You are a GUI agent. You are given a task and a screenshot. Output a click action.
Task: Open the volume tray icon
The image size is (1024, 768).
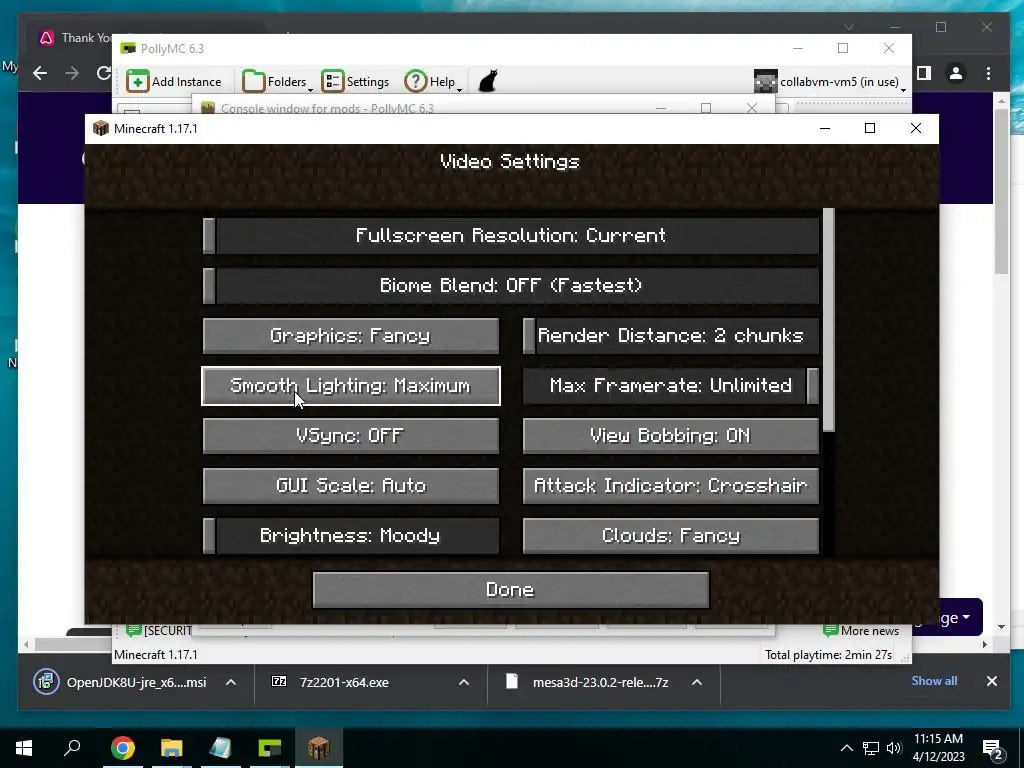click(894, 748)
